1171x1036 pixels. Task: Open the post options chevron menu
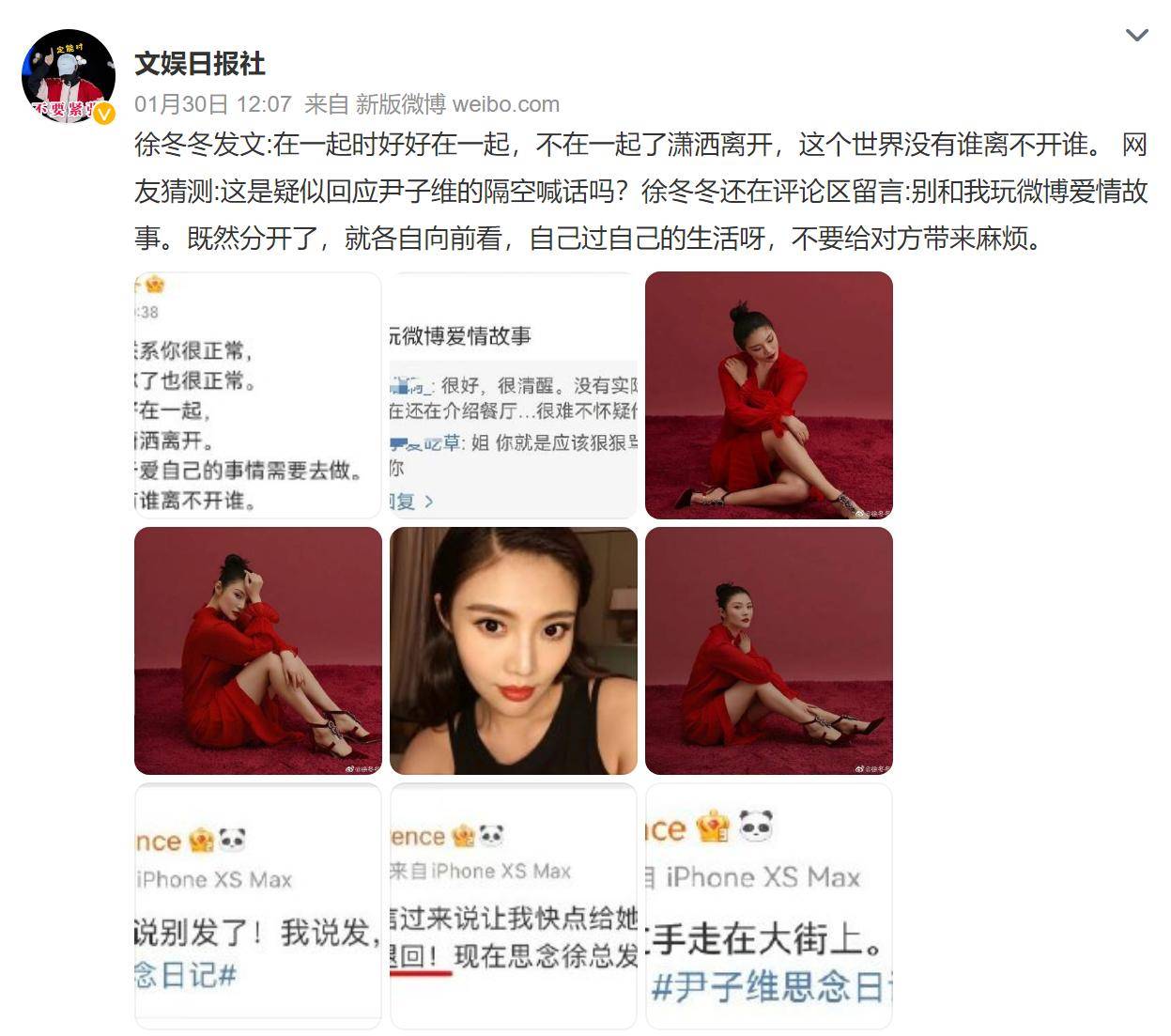1136,36
